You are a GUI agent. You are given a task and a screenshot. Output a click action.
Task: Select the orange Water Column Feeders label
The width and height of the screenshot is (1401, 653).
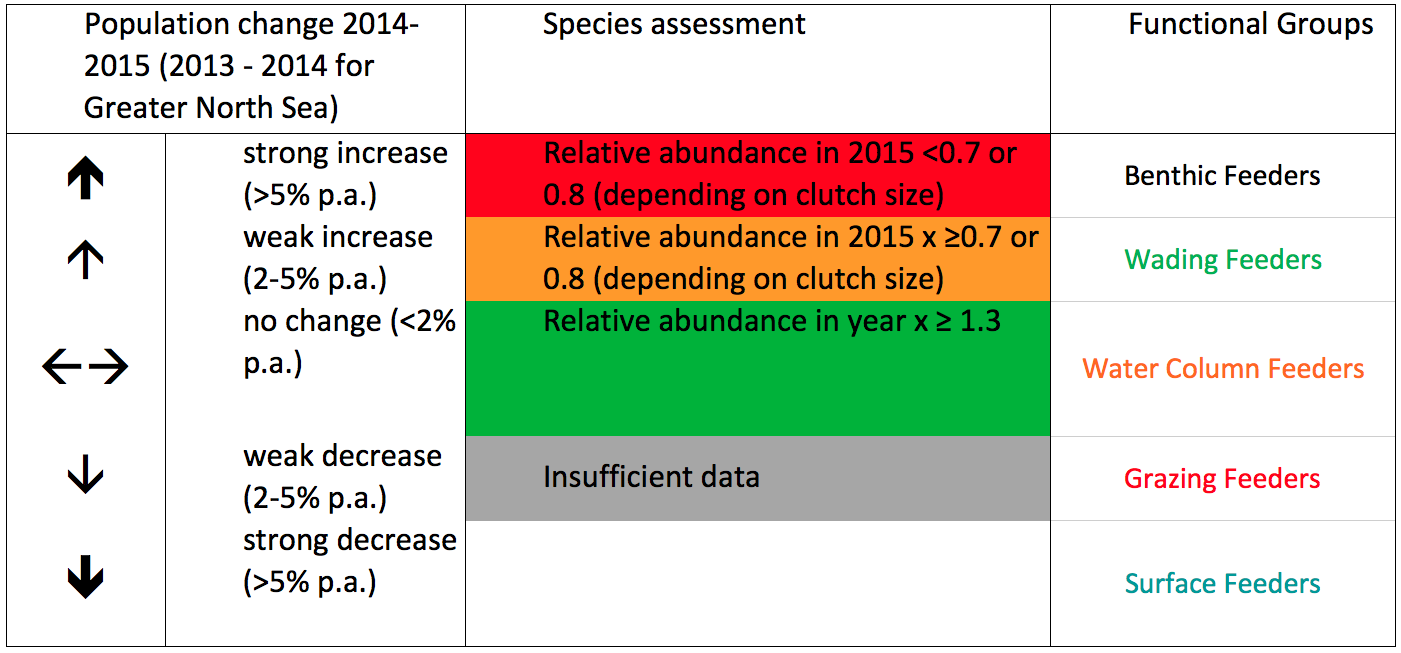[1222, 369]
